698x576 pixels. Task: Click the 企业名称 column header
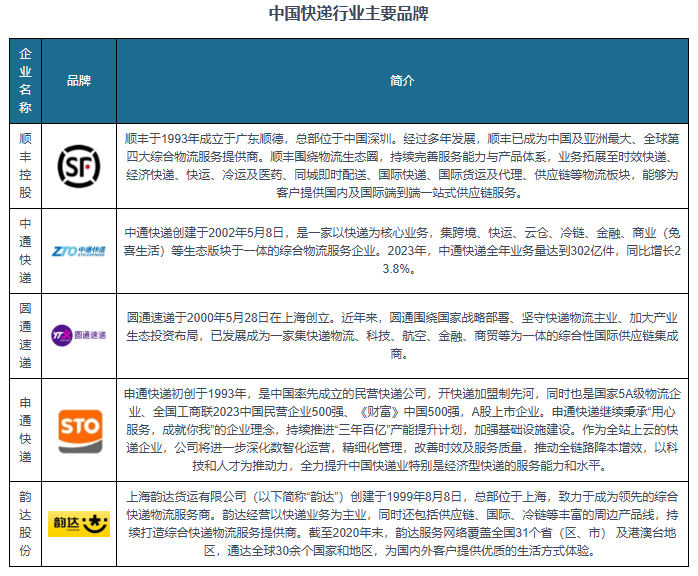pos(25,81)
